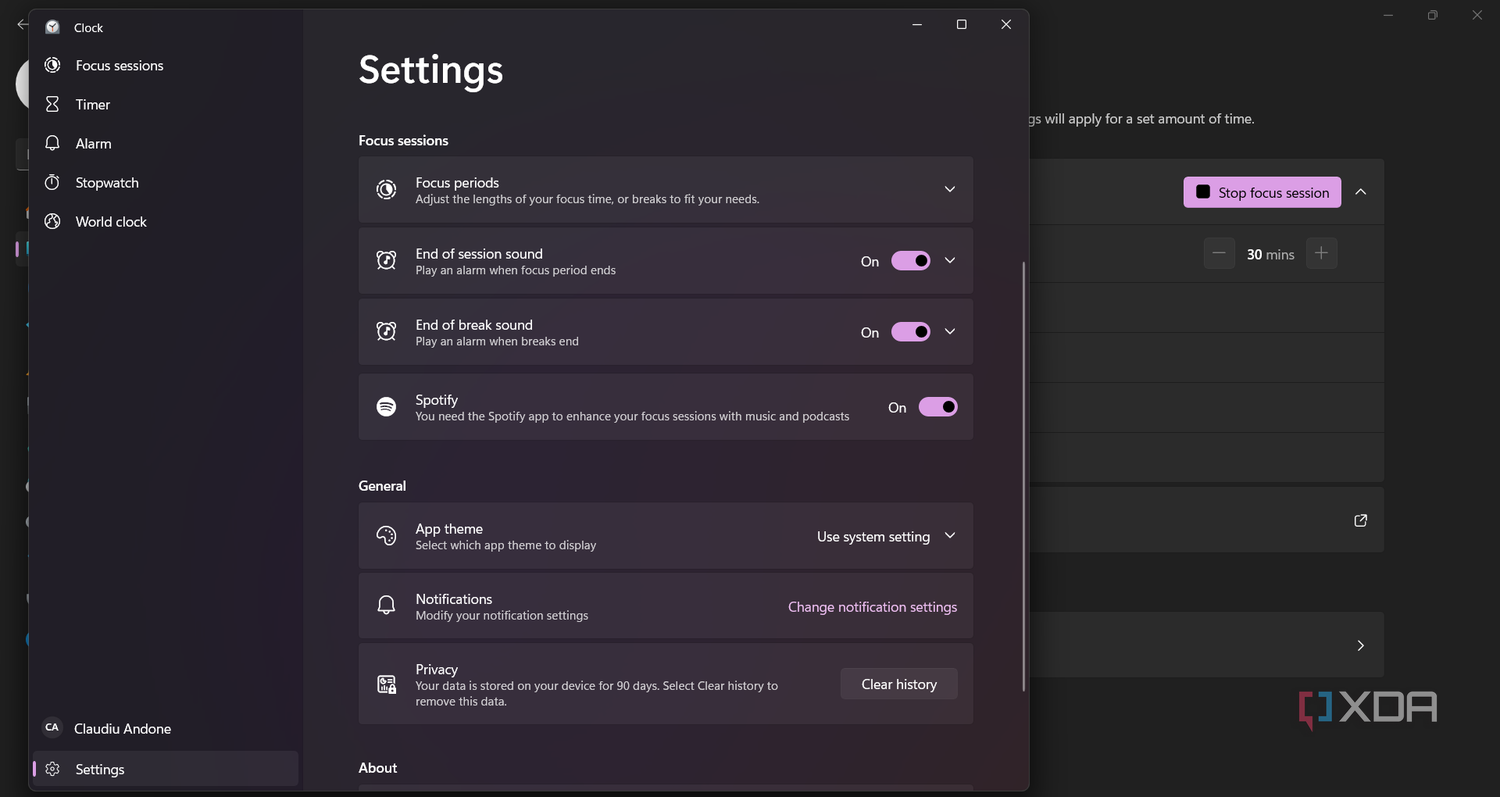
Task: Turn off End of session sound toggle
Action: coord(911,261)
